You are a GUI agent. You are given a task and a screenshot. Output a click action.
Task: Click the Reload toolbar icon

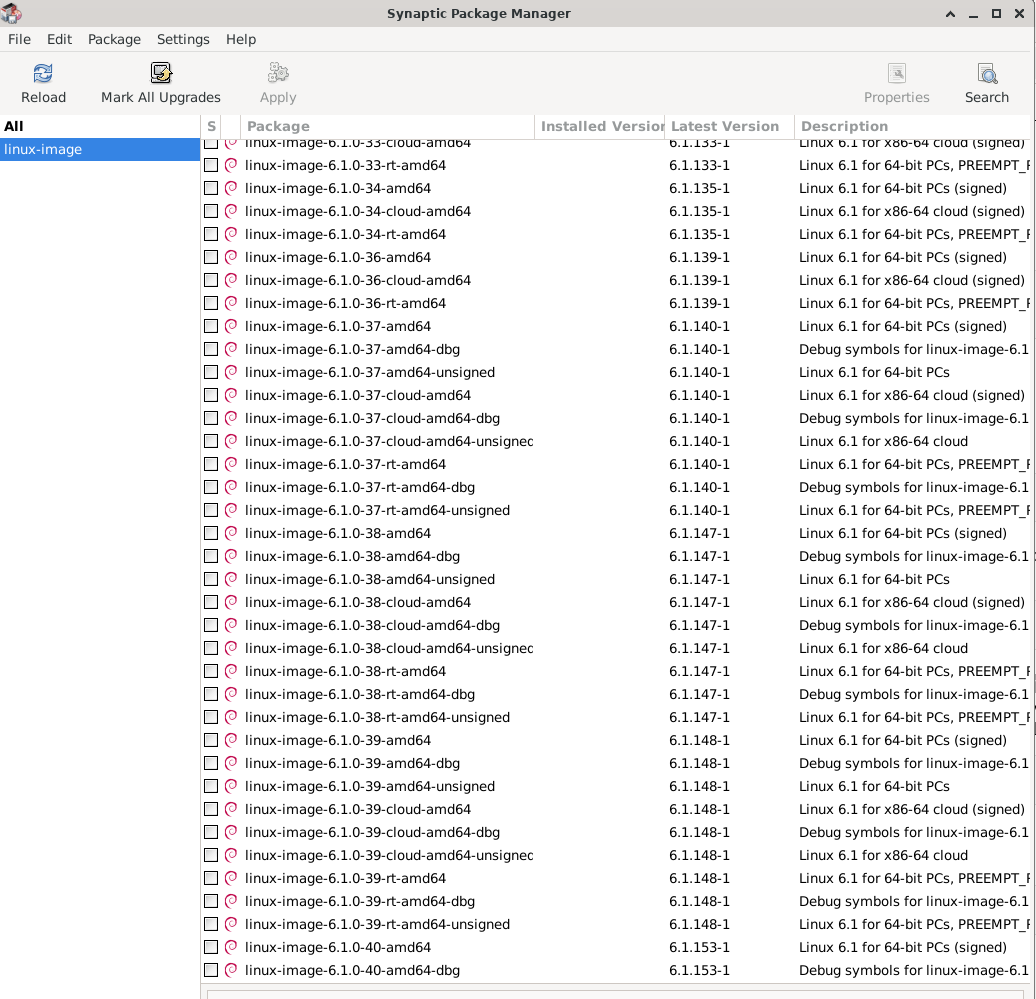(x=43, y=74)
